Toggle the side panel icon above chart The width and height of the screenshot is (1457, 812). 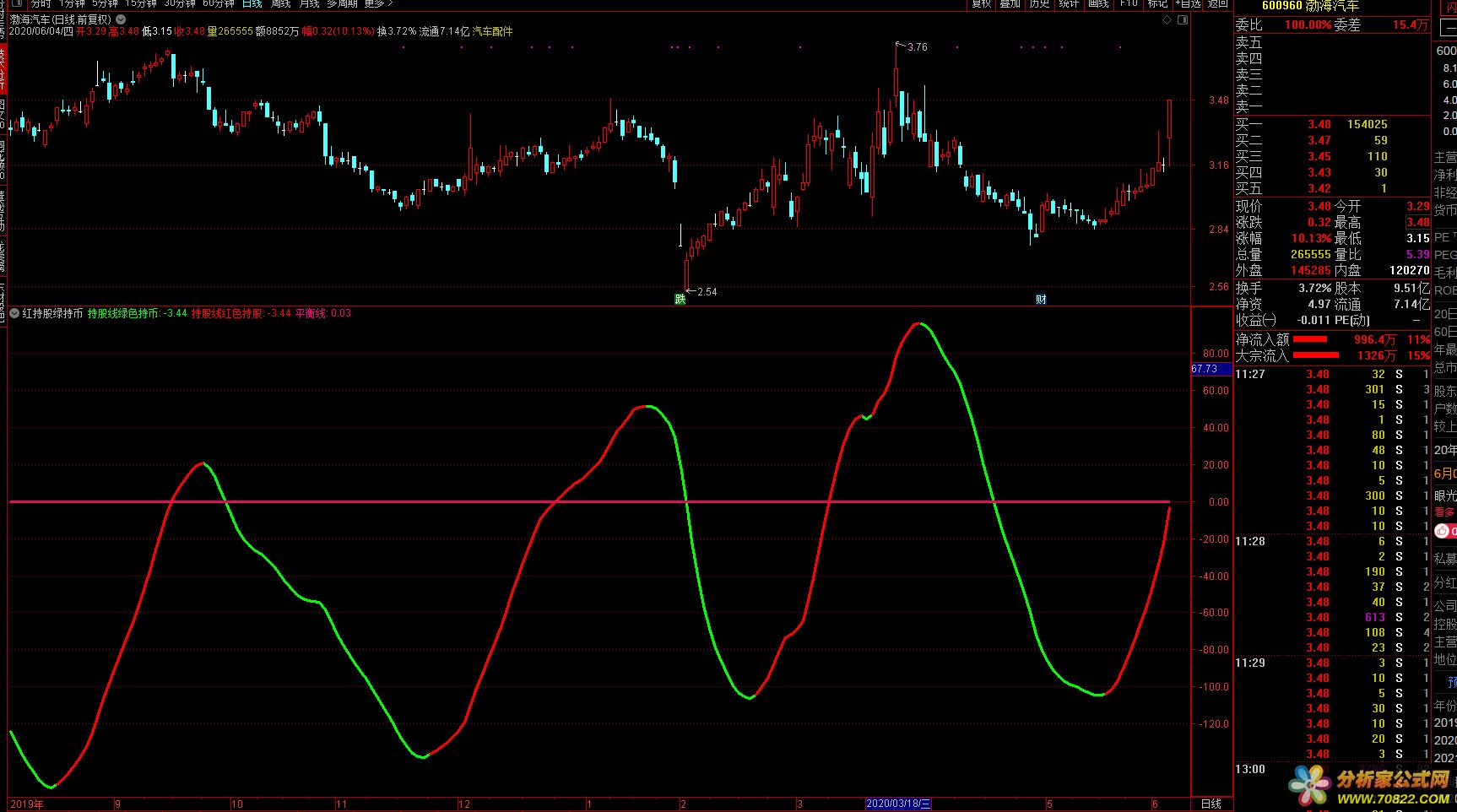click(1183, 19)
